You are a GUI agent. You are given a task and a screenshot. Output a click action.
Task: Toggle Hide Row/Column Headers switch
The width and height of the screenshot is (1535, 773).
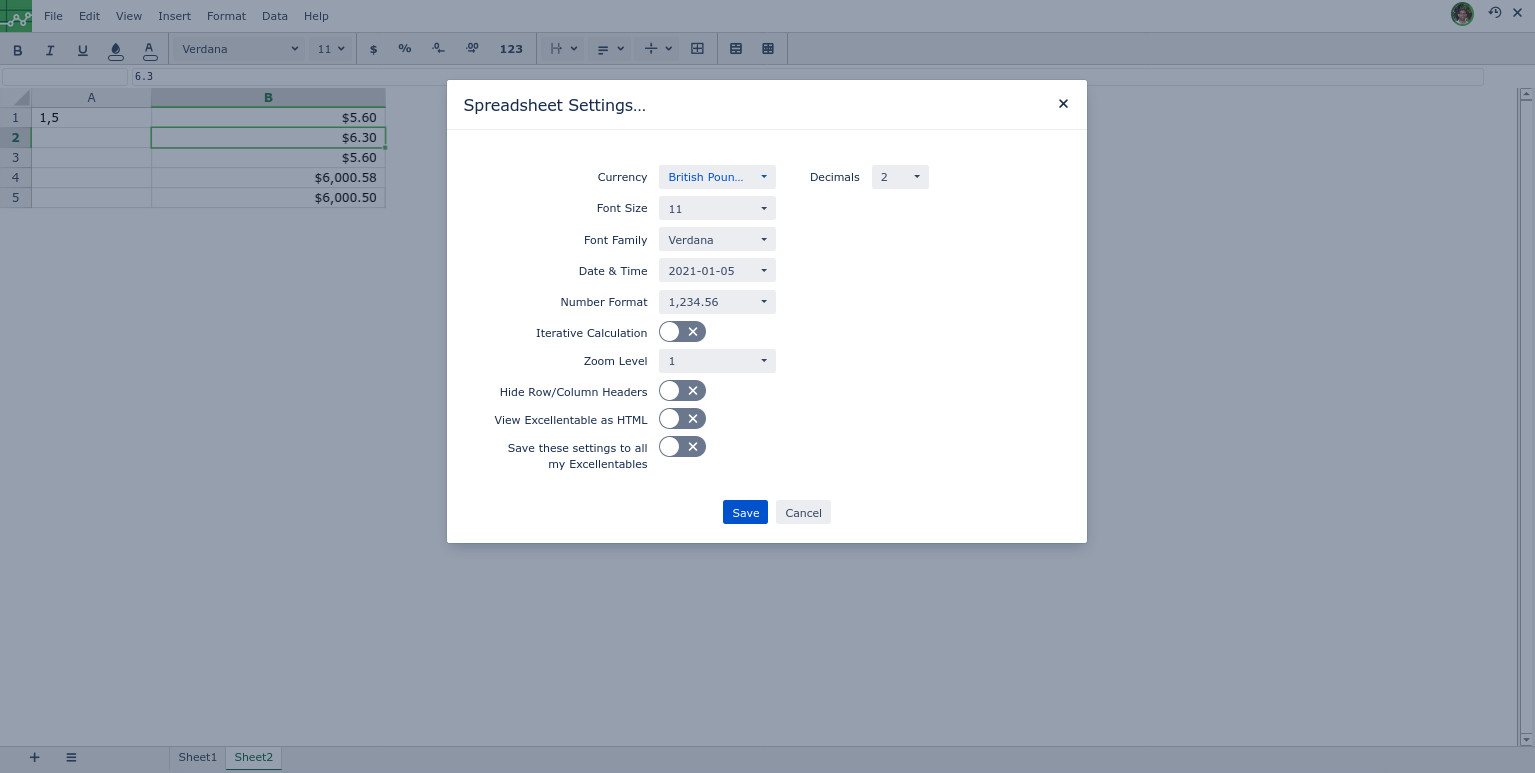(x=682, y=391)
